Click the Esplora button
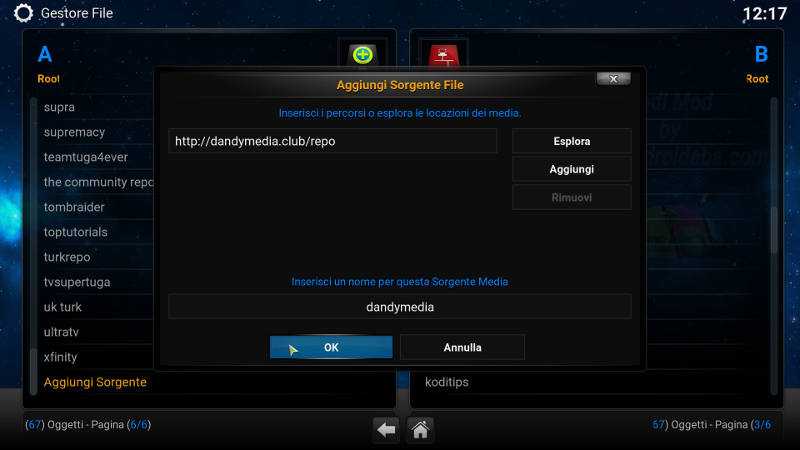 coord(571,141)
